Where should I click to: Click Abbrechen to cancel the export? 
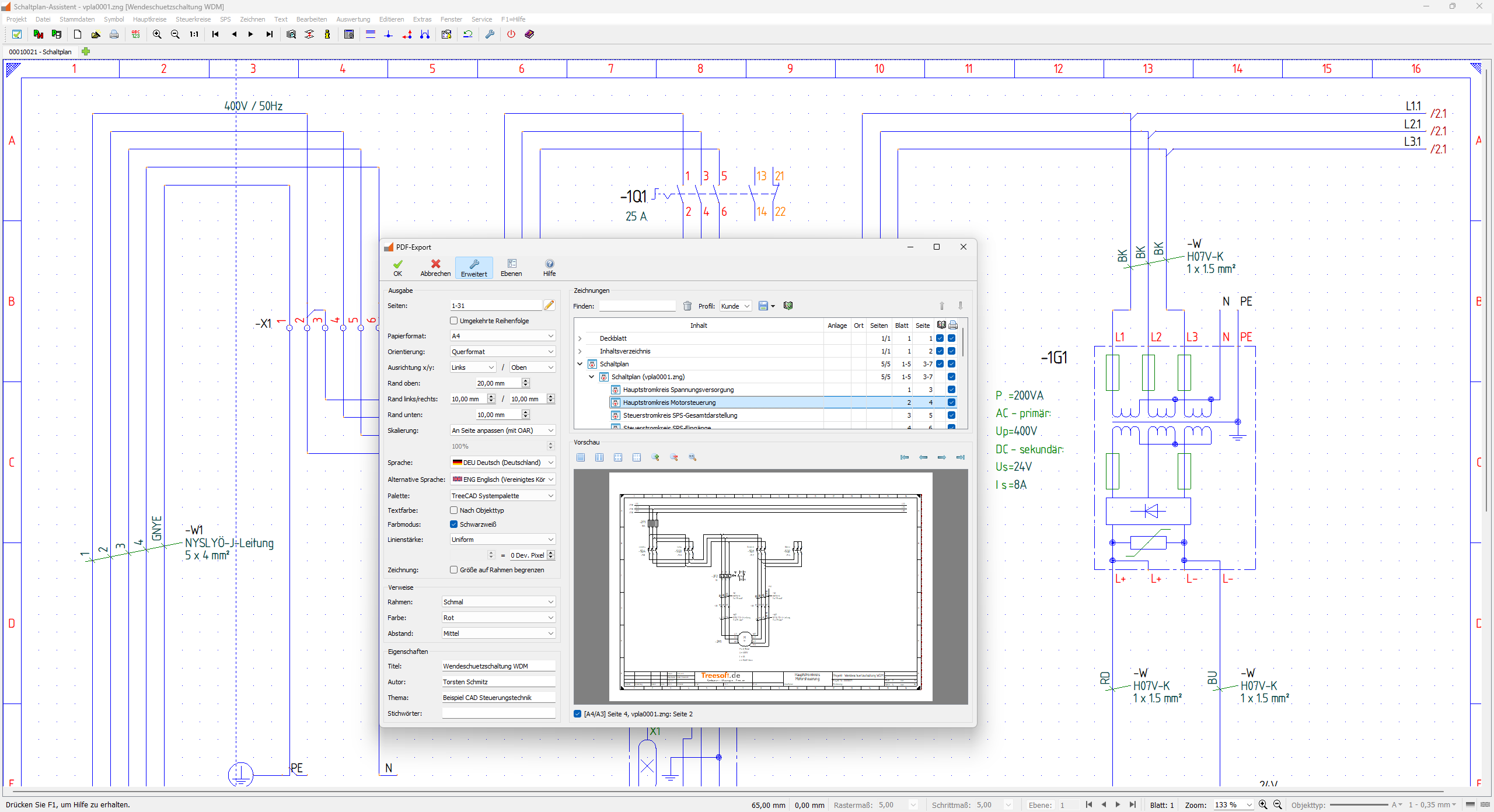(x=435, y=268)
